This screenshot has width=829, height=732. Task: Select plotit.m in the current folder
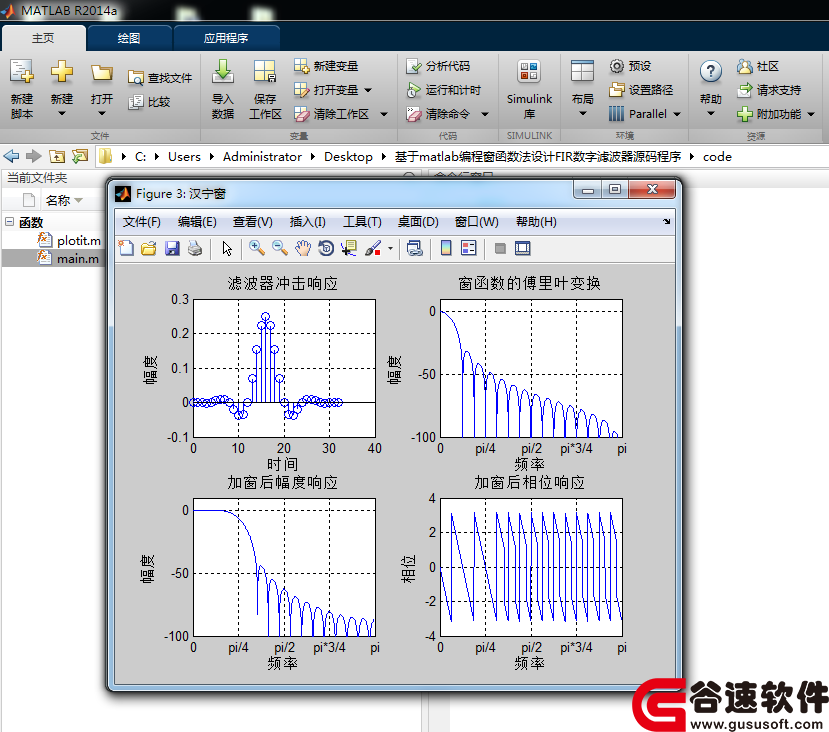coord(79,240)
